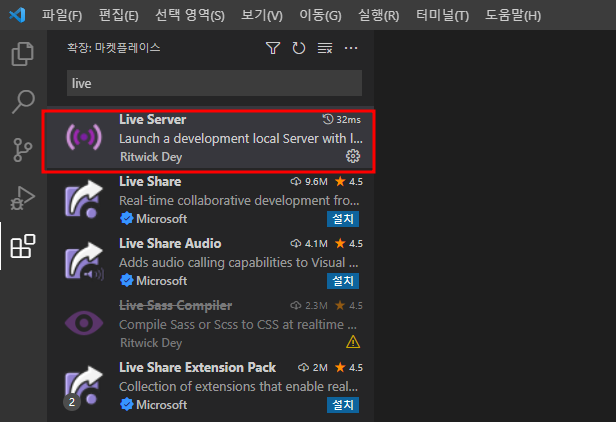Install the Live Share Extension Pack
616x422 pixels.
point(343,405)
